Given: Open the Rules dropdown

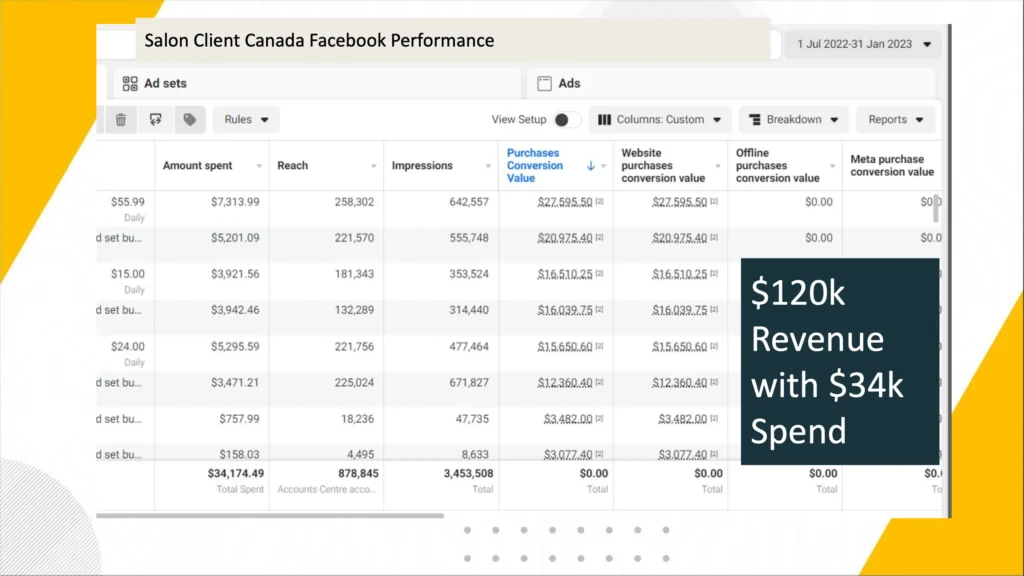Looking at the screenshot, I should click(246, 120).
